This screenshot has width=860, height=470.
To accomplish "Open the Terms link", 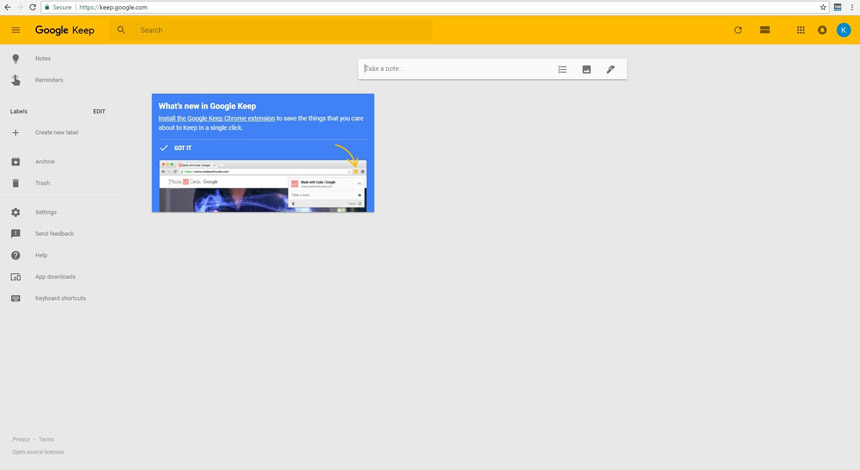I will pyautogui.click(x=46, y=439).
